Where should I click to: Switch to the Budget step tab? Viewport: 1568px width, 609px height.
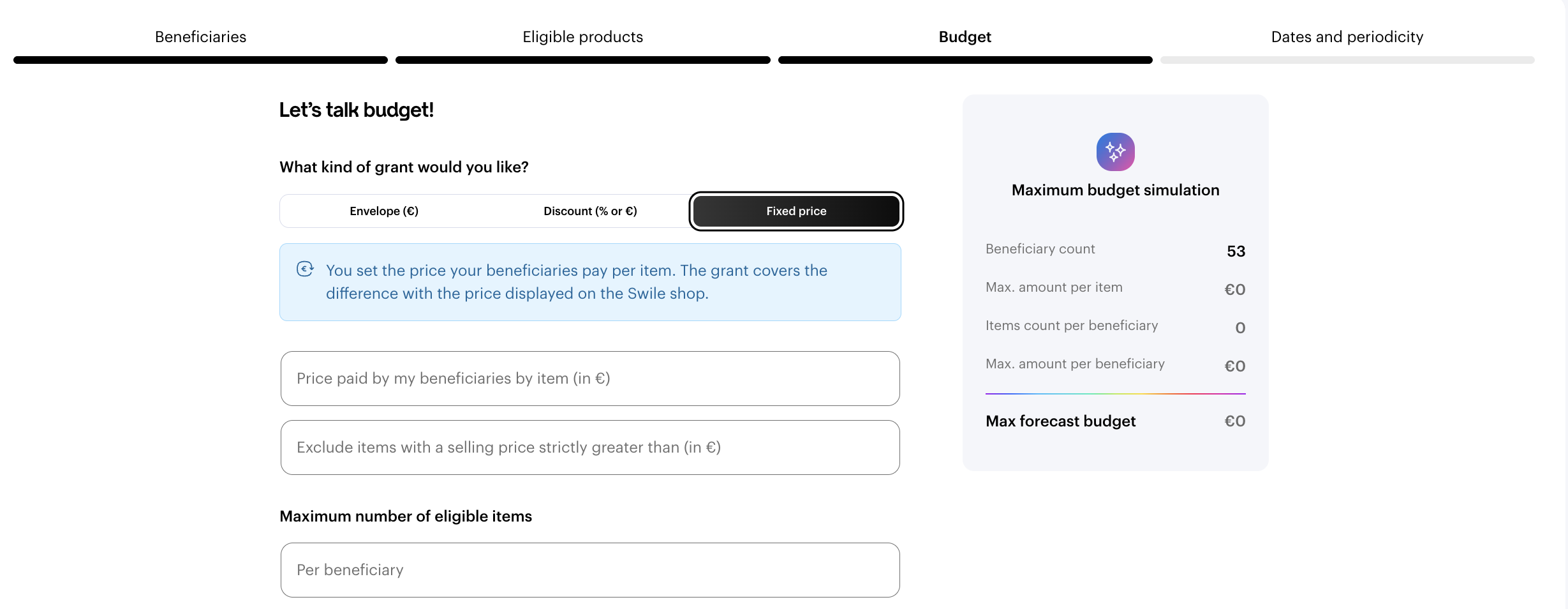tap(965, 37)
